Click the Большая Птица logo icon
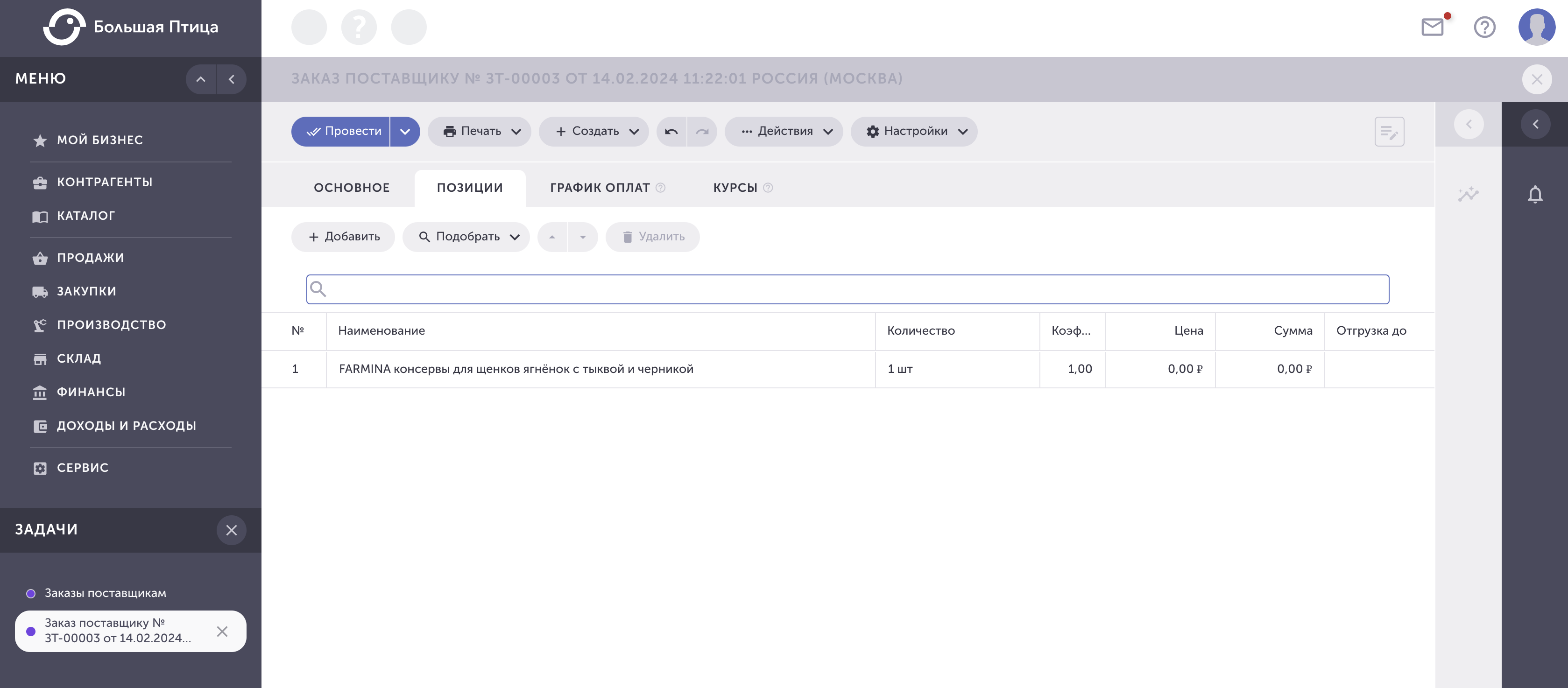1568x688 pixels. 64,27
